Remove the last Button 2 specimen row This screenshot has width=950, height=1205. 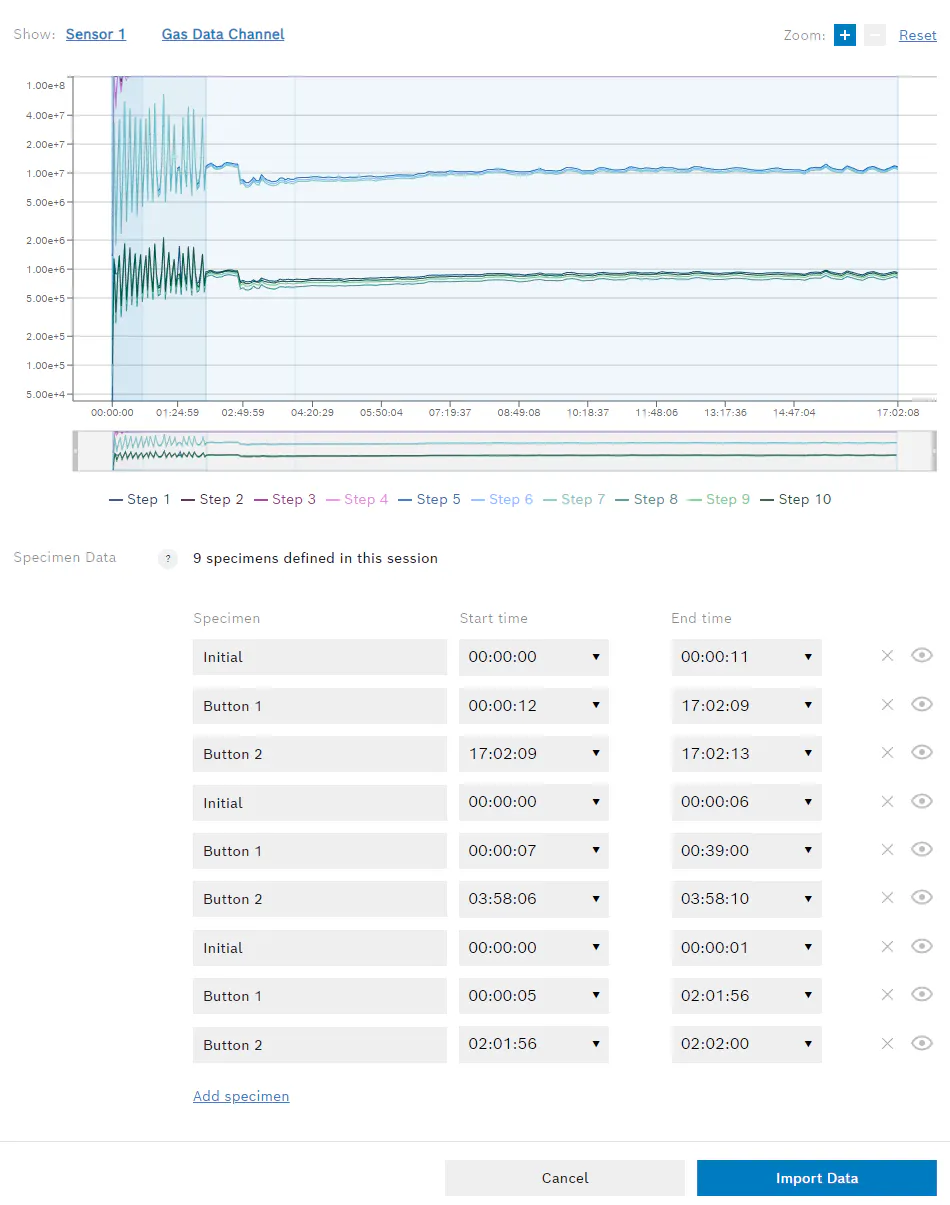887,1044
